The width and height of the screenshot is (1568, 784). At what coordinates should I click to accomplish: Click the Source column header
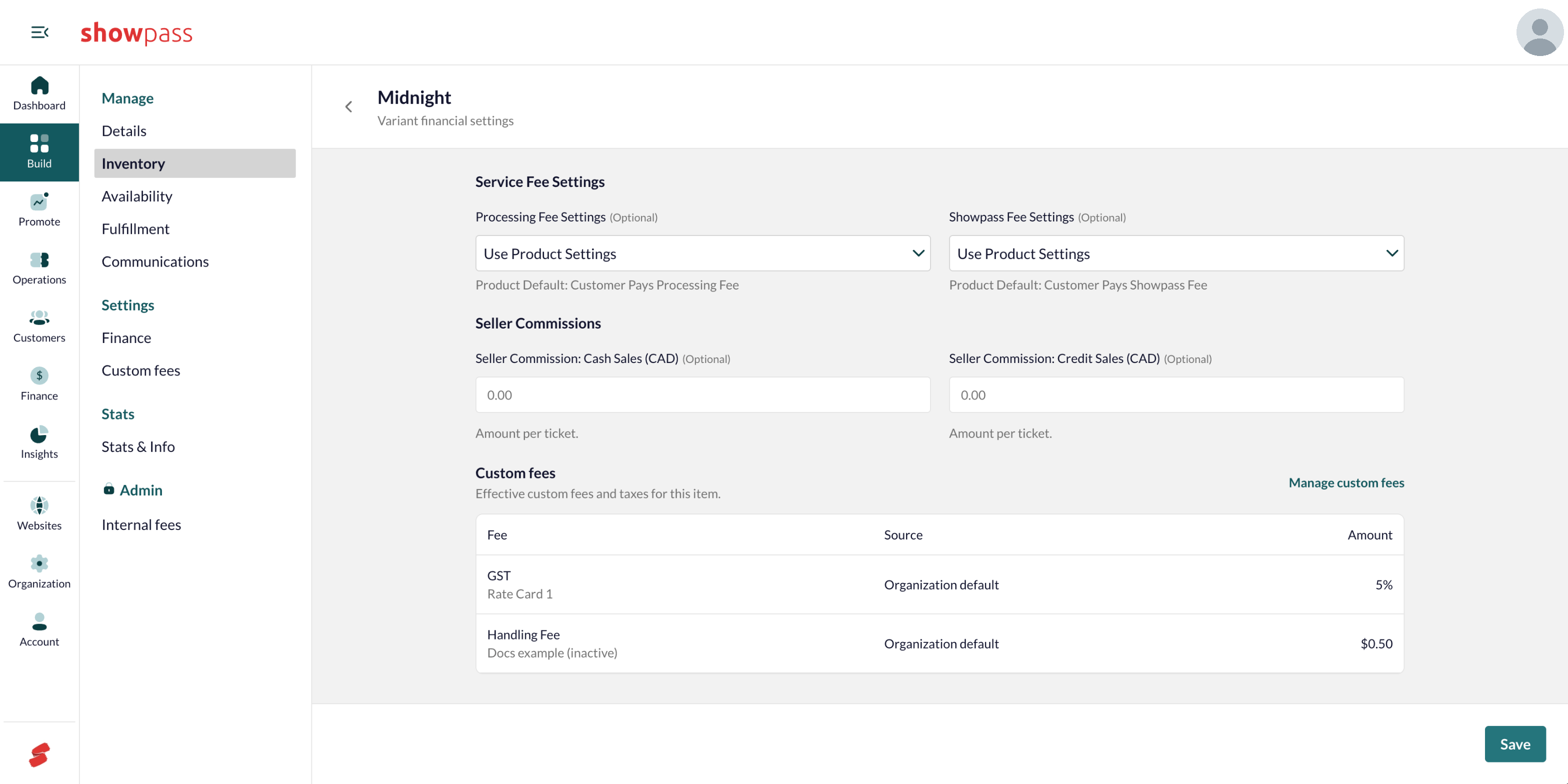[x=903, y=534]
